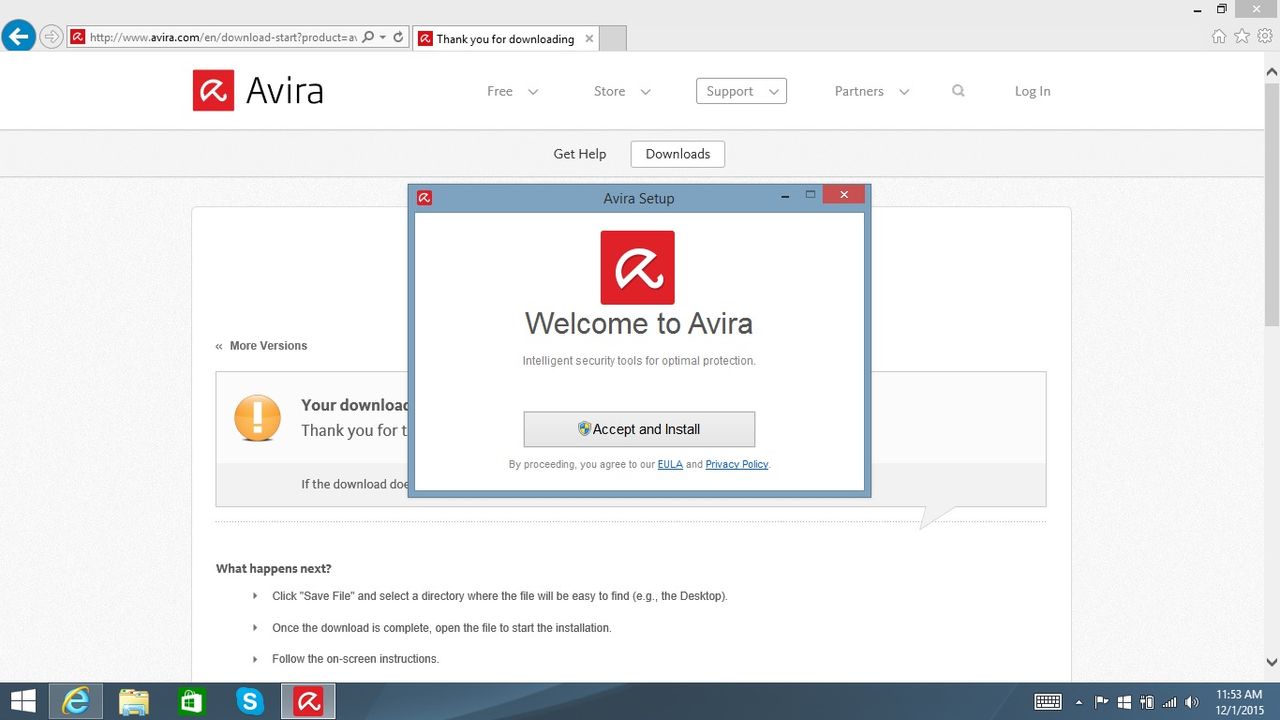Viewport: 1280px width, 720px height.
Task: Refresh the page using the address bar reload icon
Action: click(x=398, y=38)
